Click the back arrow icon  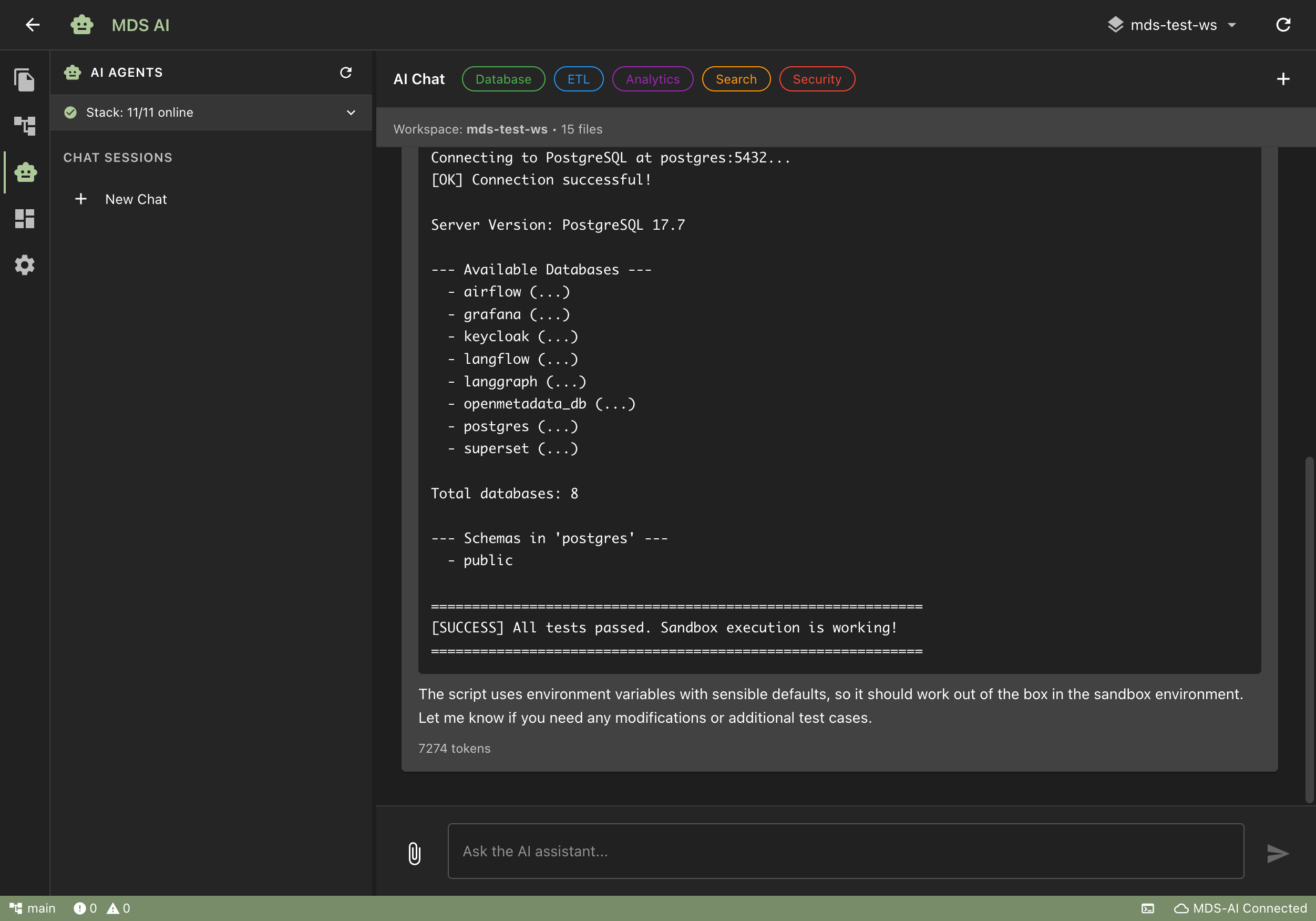[x=32, y=25]
